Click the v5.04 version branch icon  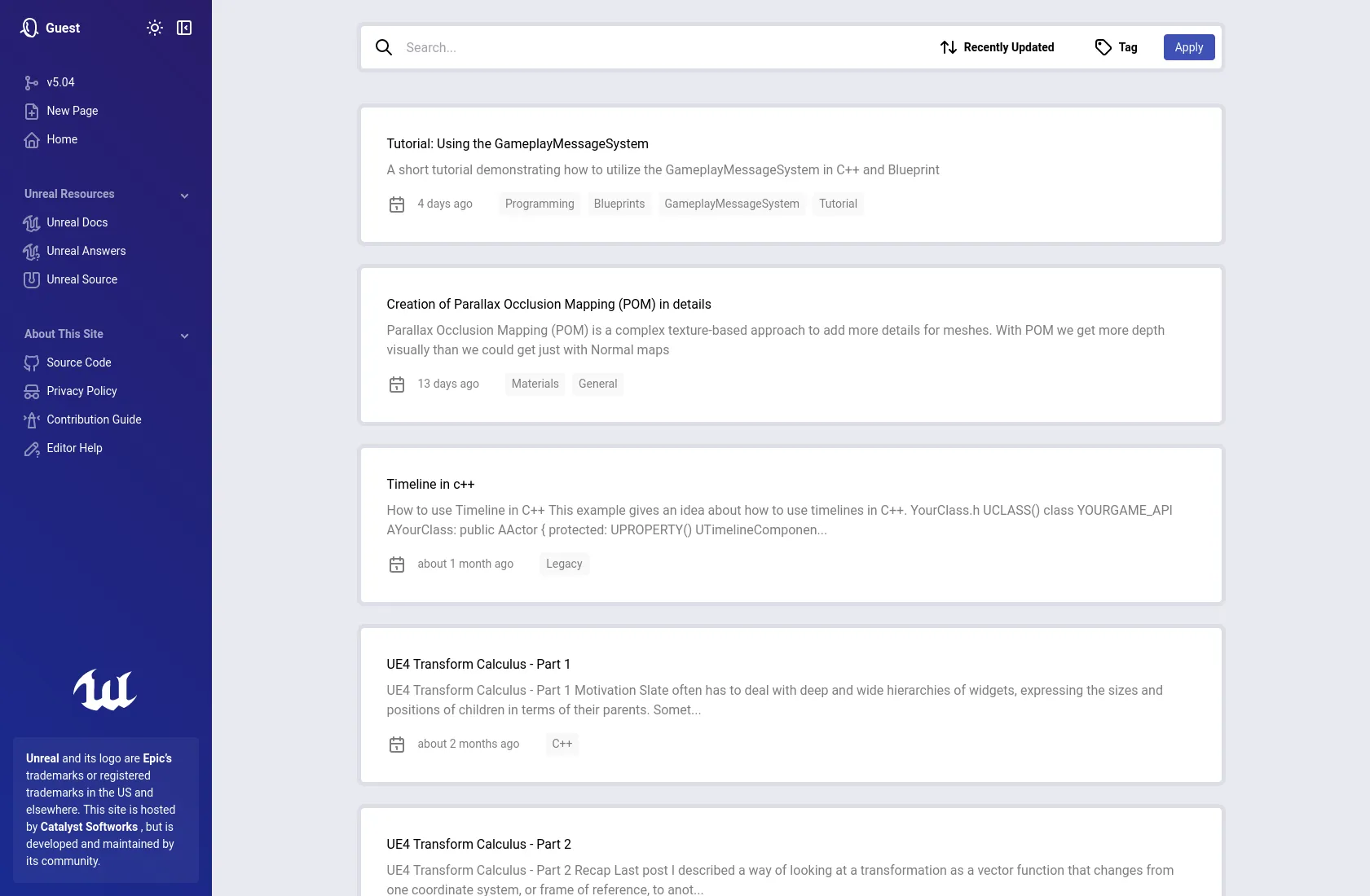click(32, 83)
